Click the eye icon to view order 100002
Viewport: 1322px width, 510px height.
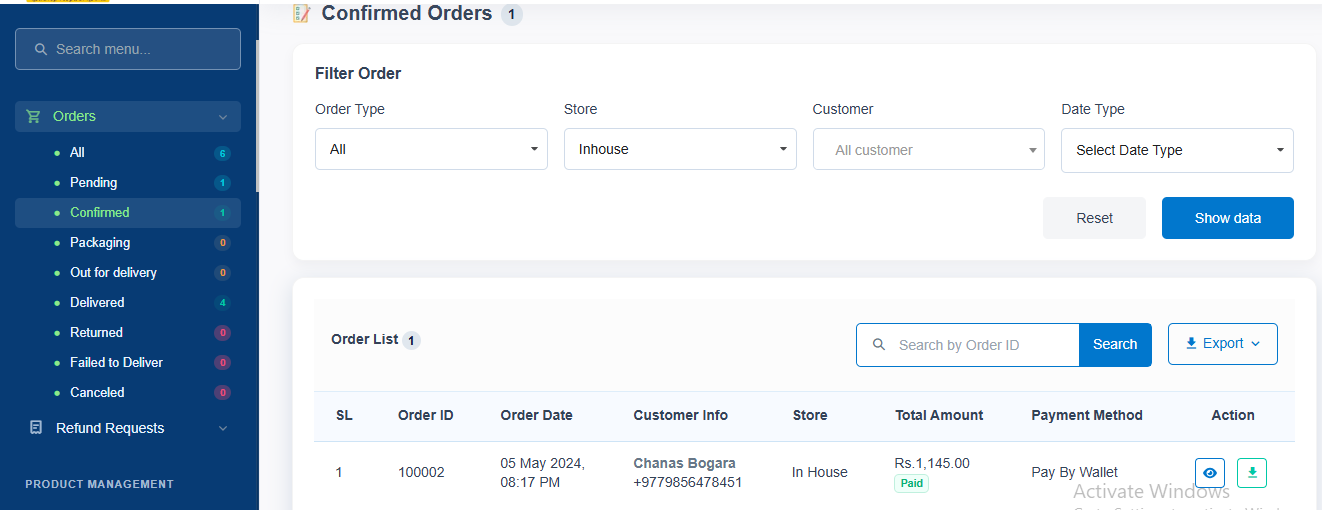click(x=1210, y=472)
